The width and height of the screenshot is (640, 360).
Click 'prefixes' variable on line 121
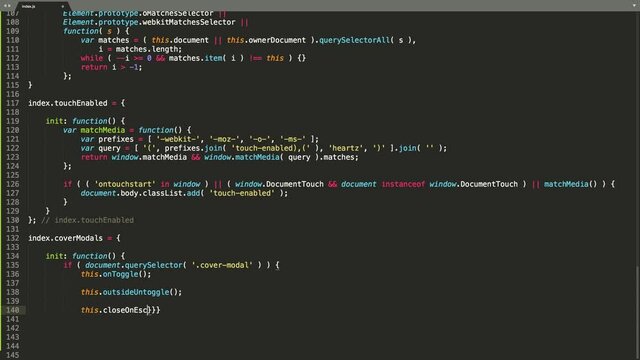coord(116,139)
